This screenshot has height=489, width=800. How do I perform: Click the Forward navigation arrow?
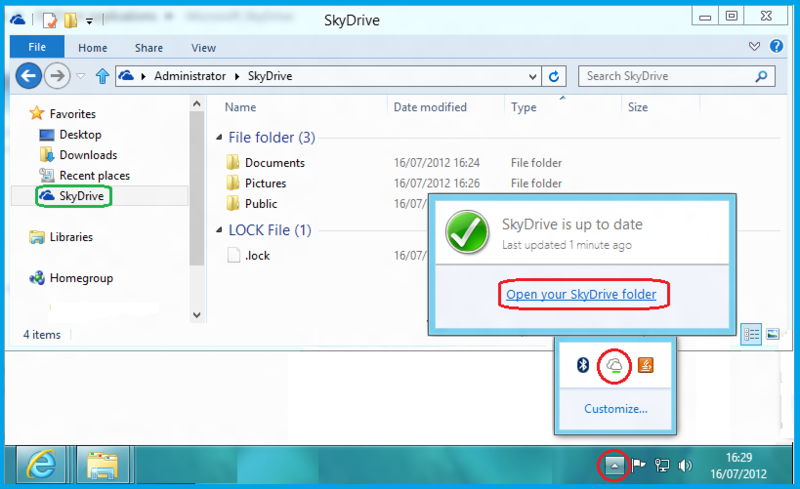(x=57, y=76)
